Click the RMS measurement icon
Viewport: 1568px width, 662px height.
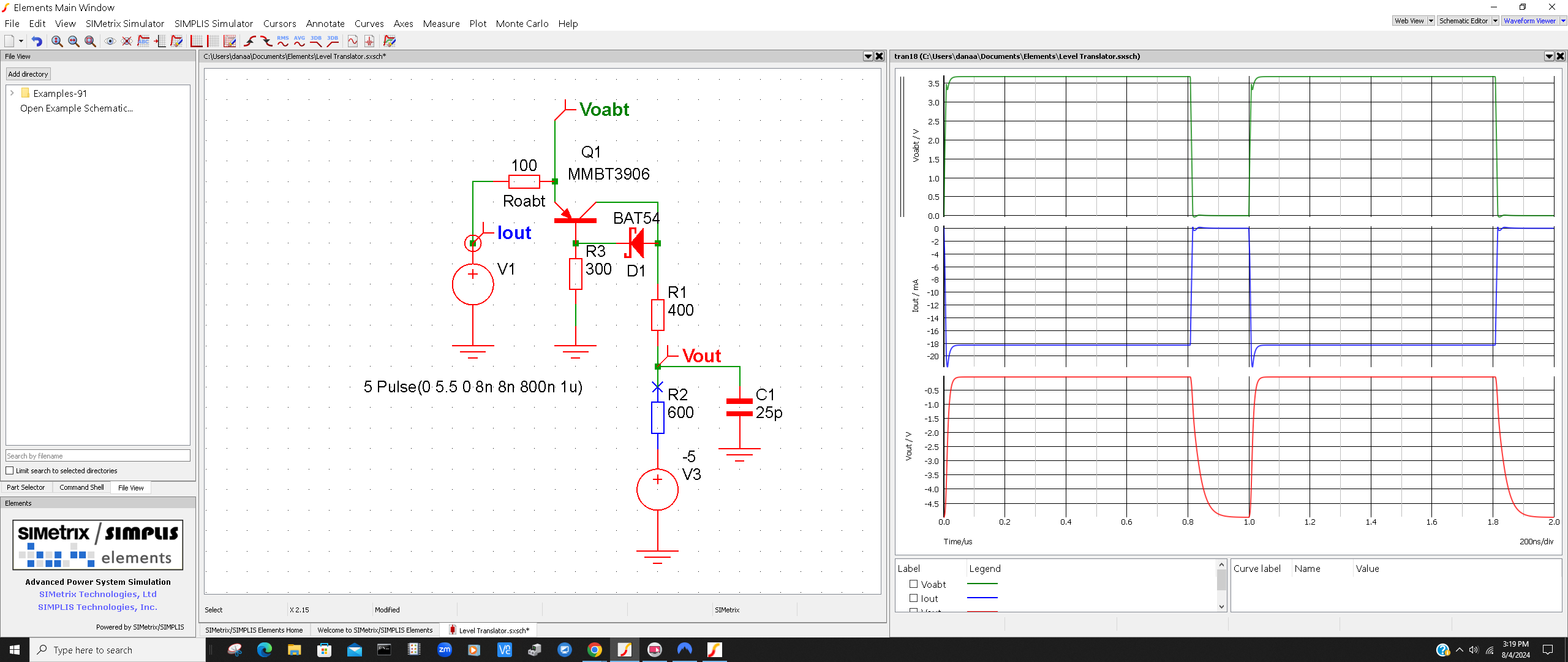coord(283,41)
